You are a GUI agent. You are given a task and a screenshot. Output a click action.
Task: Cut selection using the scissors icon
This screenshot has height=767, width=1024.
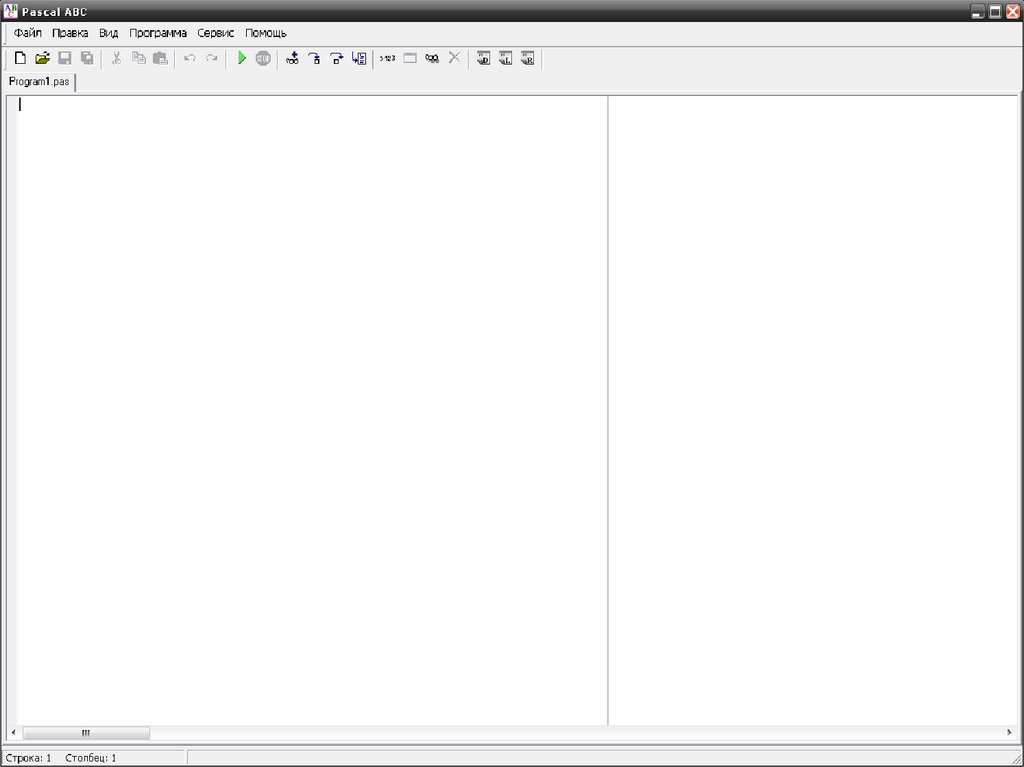pos(116,58)
